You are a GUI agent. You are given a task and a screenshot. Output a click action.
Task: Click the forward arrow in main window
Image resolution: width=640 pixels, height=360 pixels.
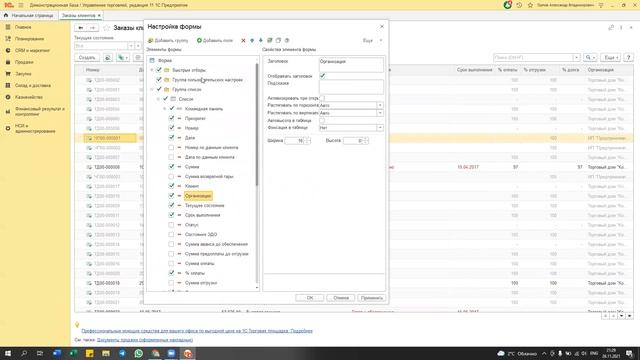coord(92,28)
